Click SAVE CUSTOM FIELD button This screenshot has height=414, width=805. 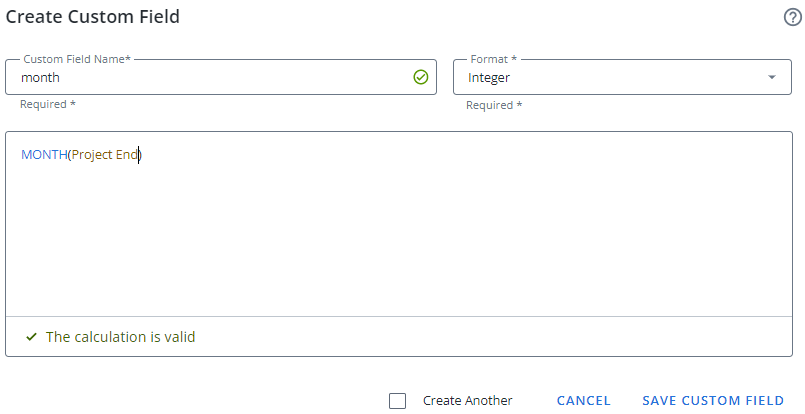click(x=713, y=401)
